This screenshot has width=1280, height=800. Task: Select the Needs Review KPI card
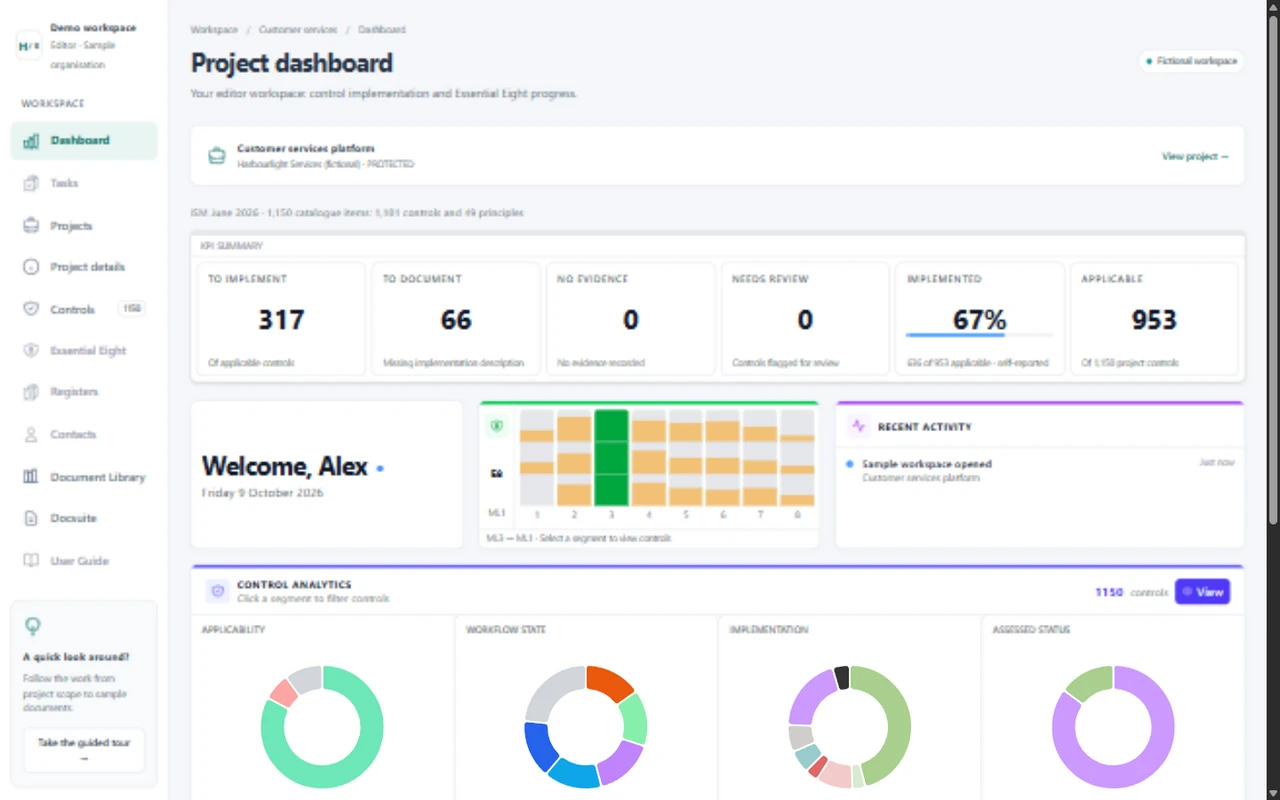tap(805, 319)
